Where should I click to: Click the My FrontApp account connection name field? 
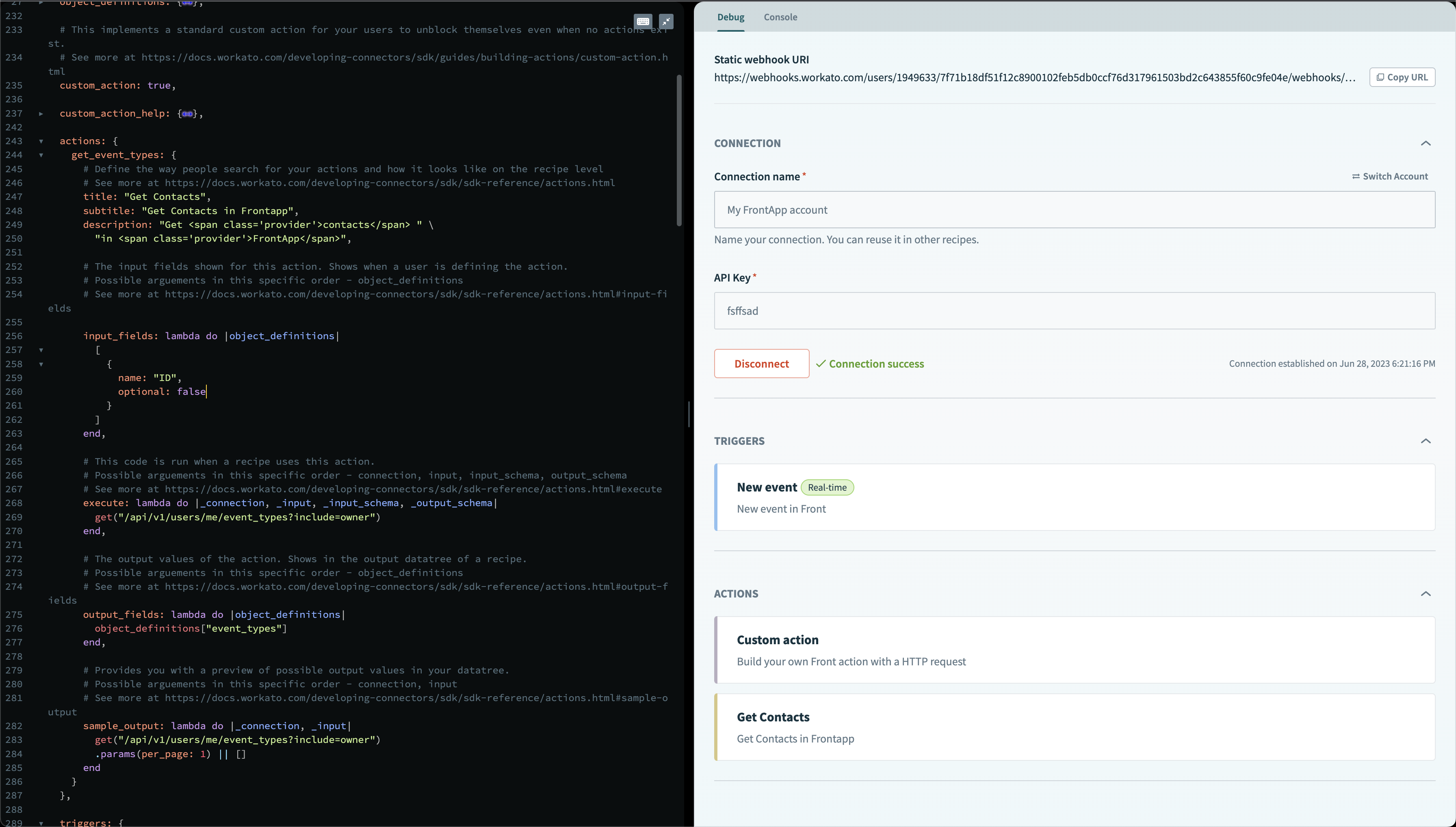tap(1074, 210)
